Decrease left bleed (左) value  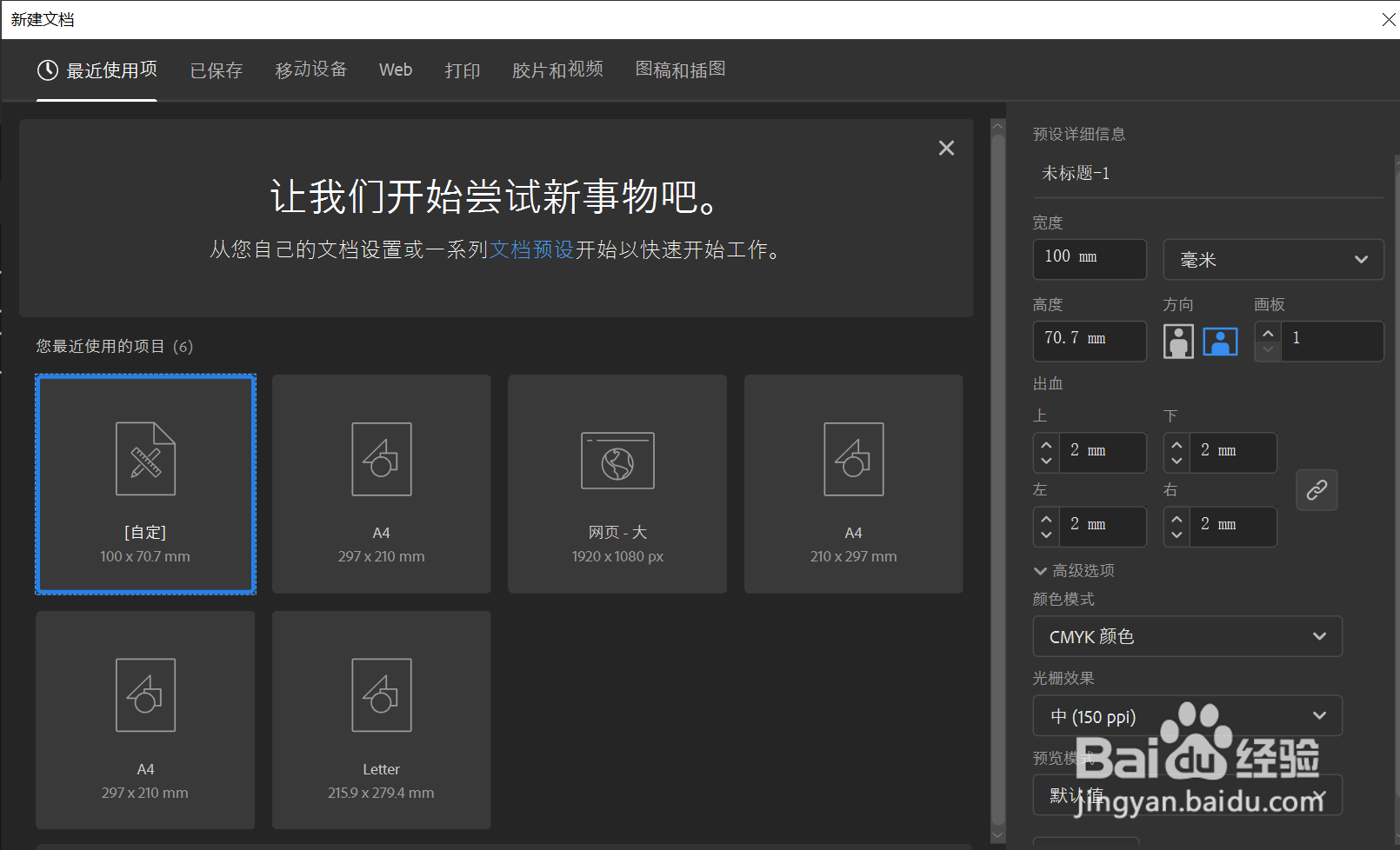tap(1046, 535)
